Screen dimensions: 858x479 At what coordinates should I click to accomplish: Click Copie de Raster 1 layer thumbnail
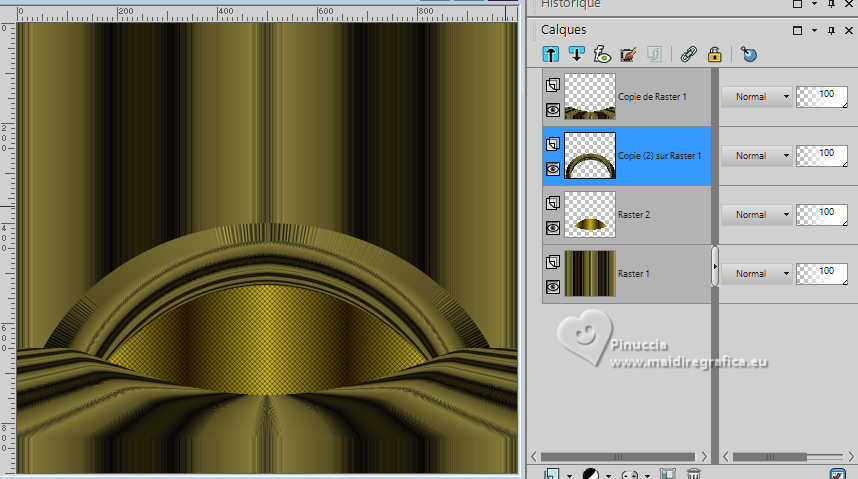590,96
